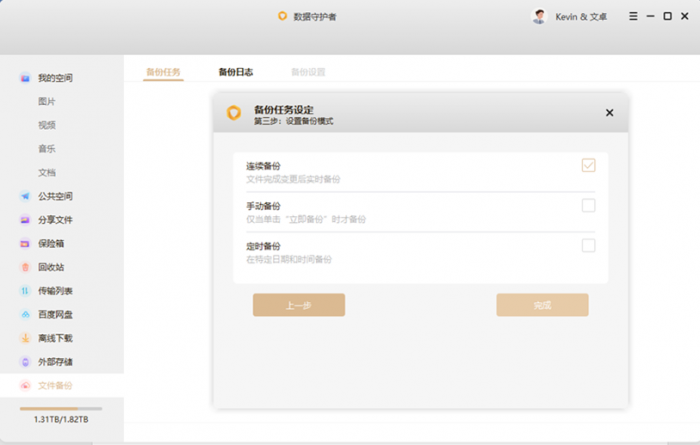Screen dimensions: 700x445
Task: Switch to the 备份日志 tab
Action: (x=235, y=72)
